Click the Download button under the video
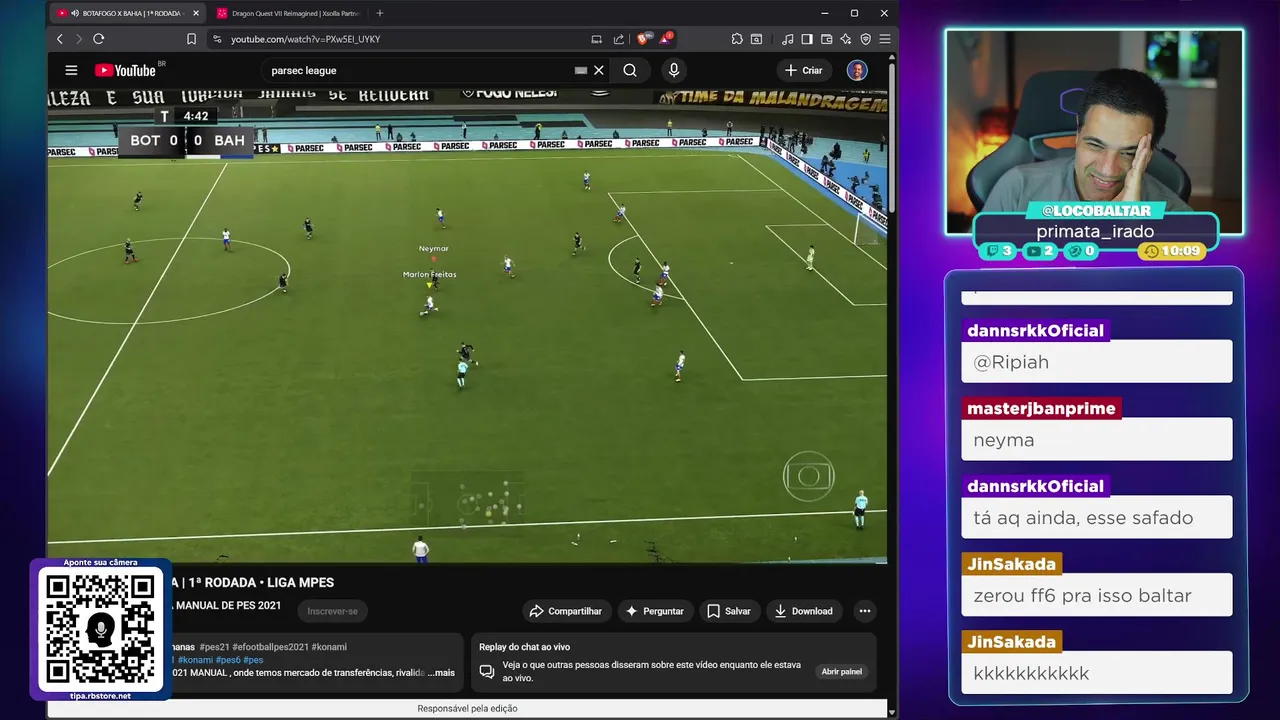 pyautogui.click(x=804, y=611)
